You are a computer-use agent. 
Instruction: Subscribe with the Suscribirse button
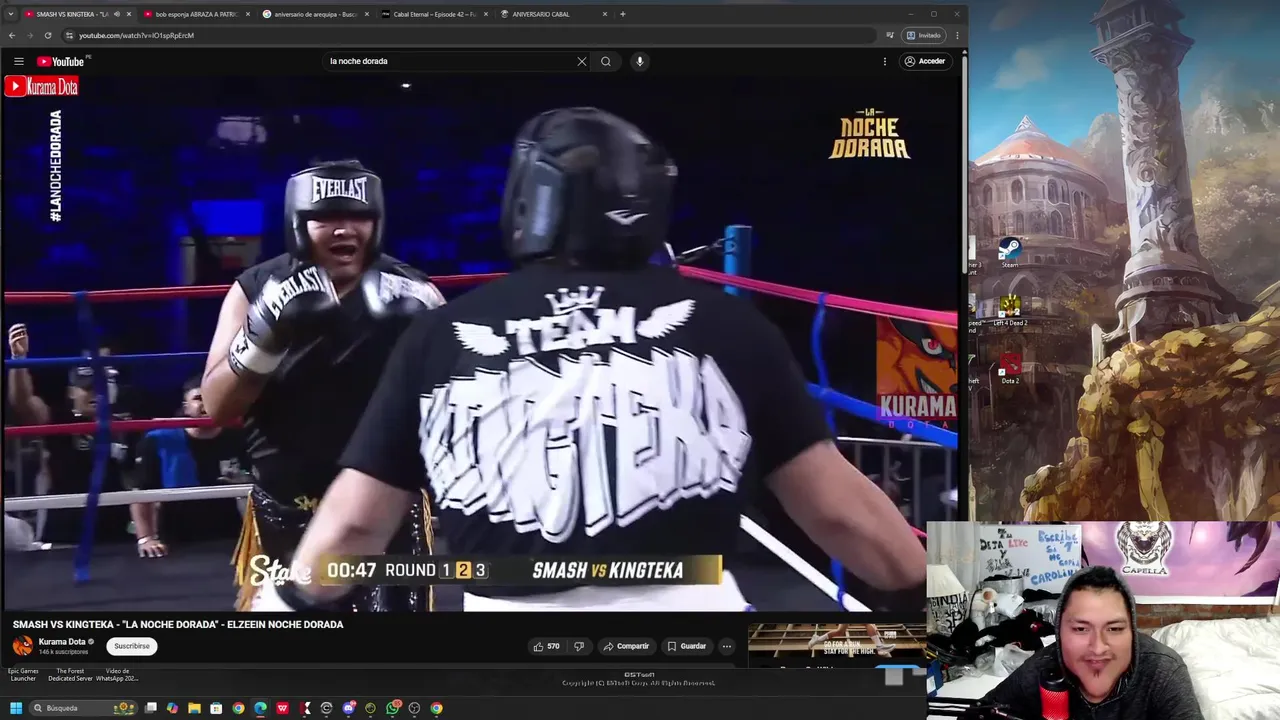132,646
